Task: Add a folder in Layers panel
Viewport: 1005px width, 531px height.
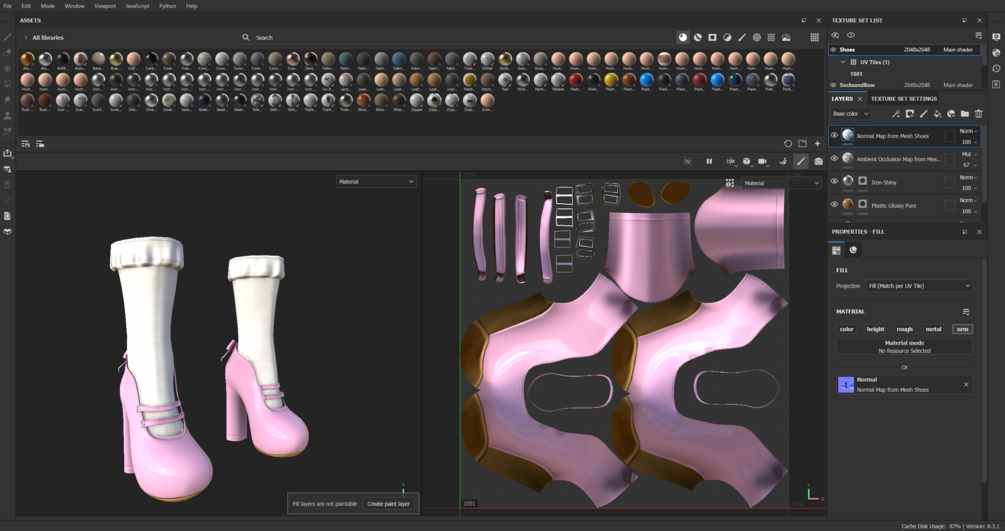Action: [x=965, y=114]
